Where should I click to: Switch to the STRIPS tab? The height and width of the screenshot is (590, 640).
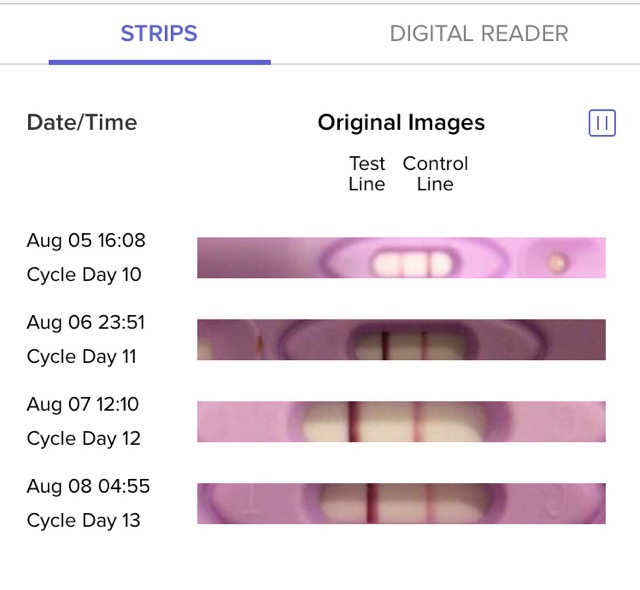pos(159,33)
